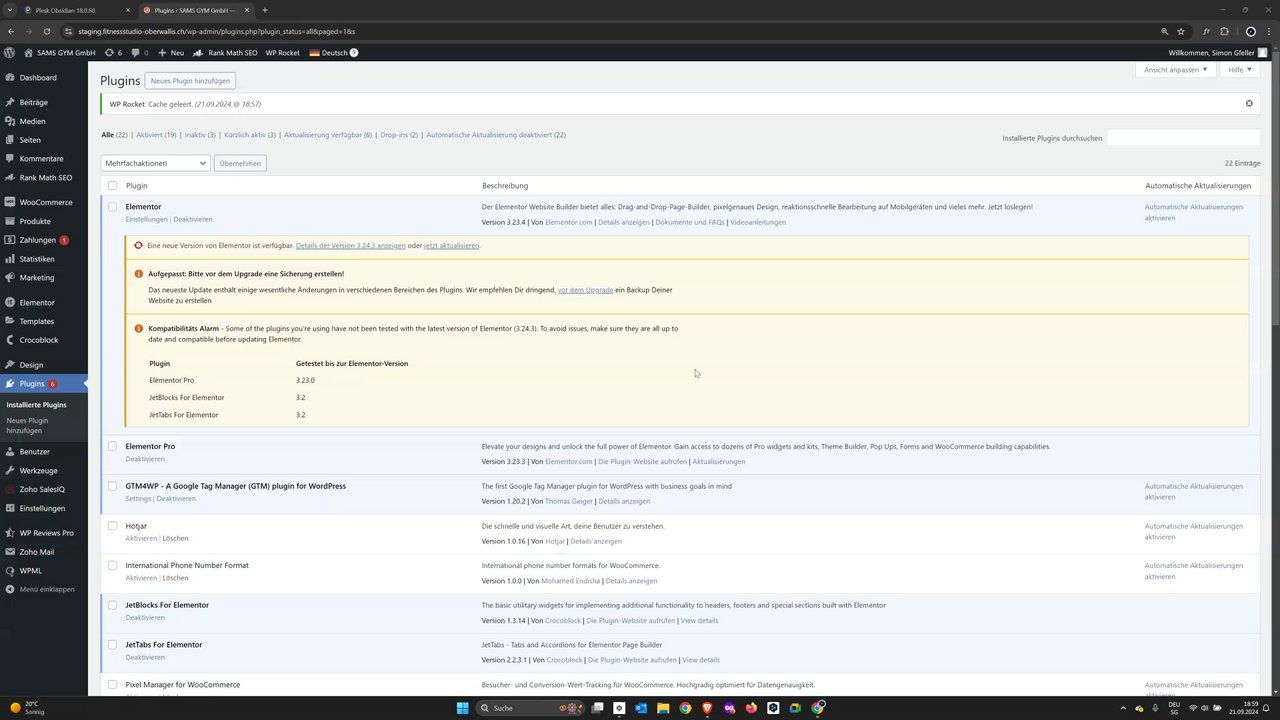Screen dimensions: 1280x720
Task: Tick checkbox for Pixel Manager for WooCommerce
Action: click(x=112, y=685)
